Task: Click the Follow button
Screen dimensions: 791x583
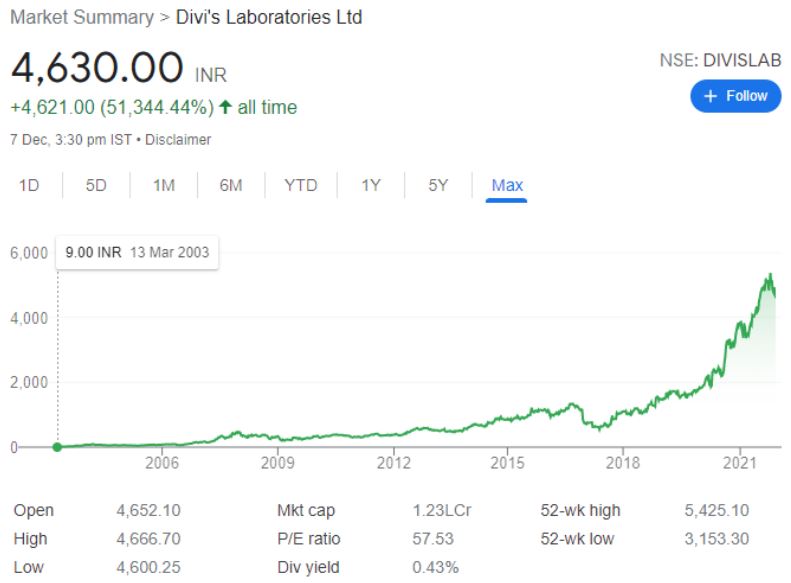Action: coord(735,96)
